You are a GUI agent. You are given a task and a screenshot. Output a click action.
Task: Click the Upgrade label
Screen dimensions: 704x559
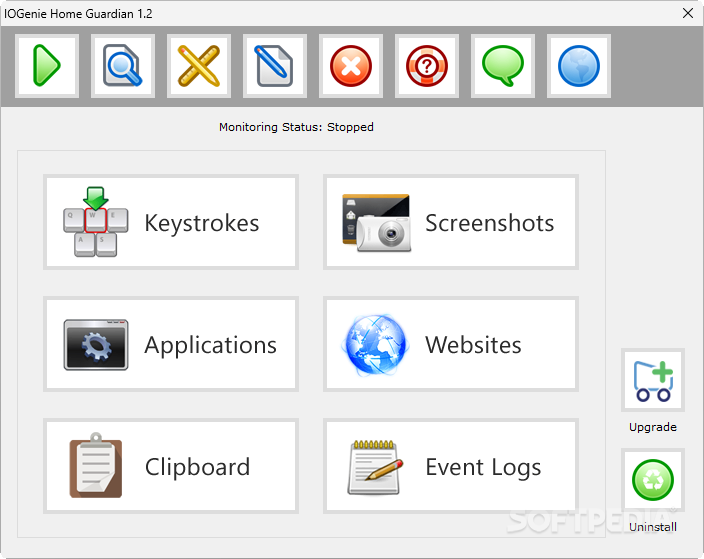[x=653, y=427]
